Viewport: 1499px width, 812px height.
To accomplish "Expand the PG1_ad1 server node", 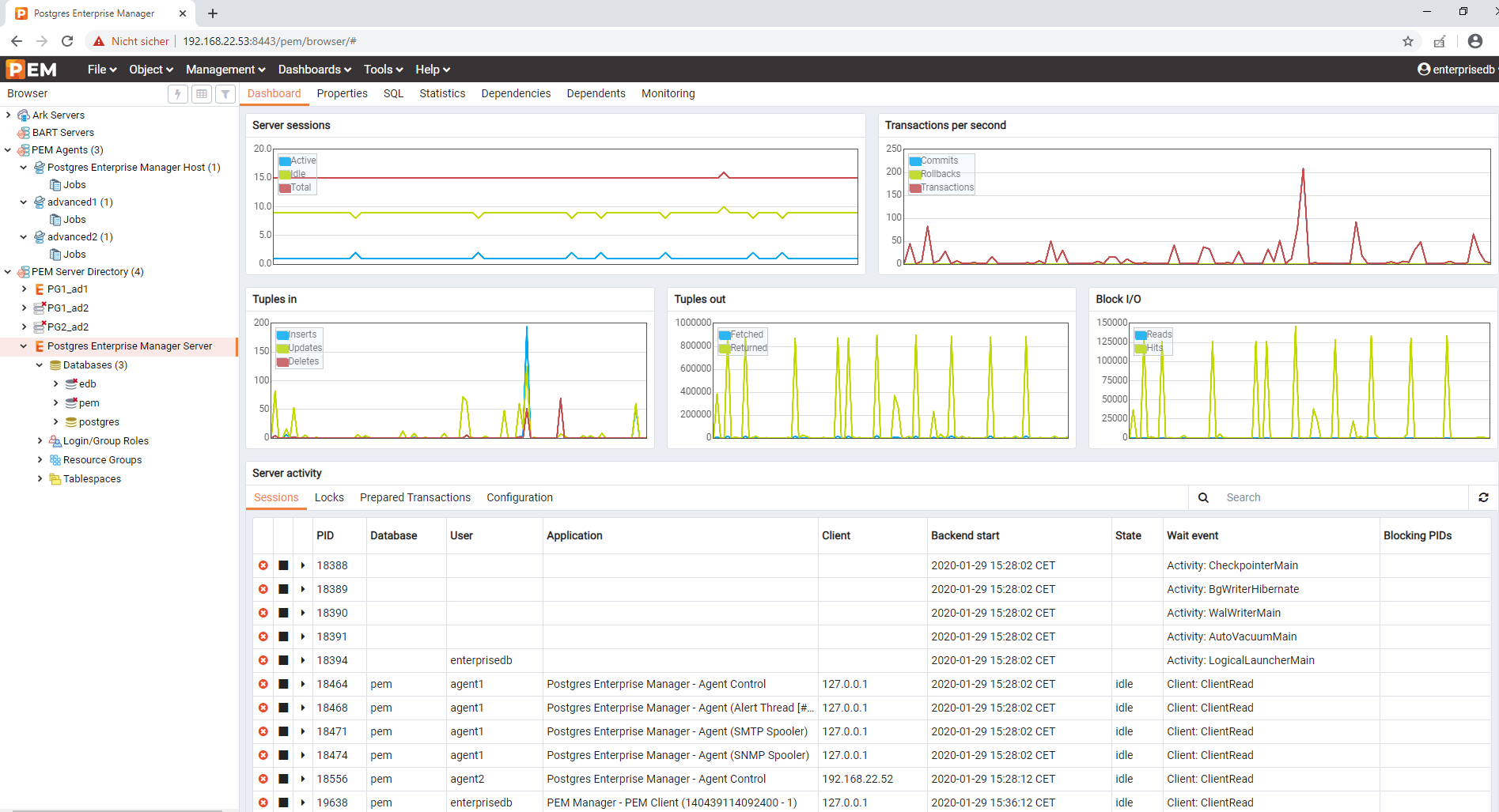I will point(24,289).
